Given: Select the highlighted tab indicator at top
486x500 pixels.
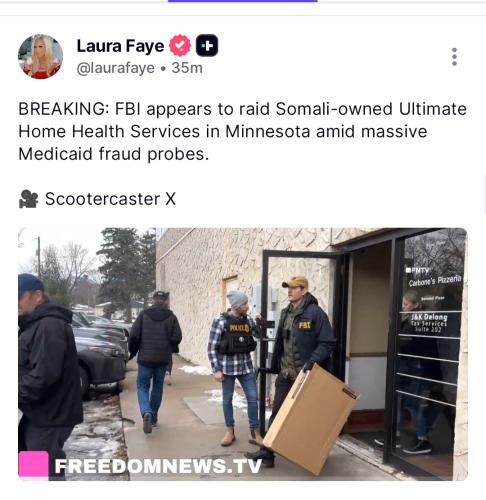Looking at the screenshot, I should point(243,1).
